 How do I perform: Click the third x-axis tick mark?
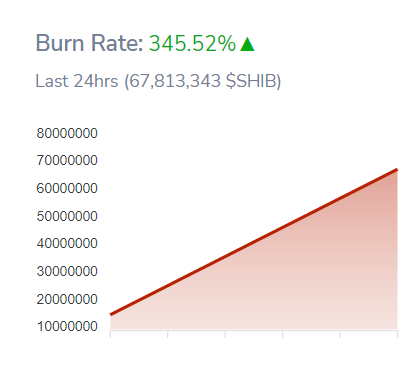tap(225, 334)
